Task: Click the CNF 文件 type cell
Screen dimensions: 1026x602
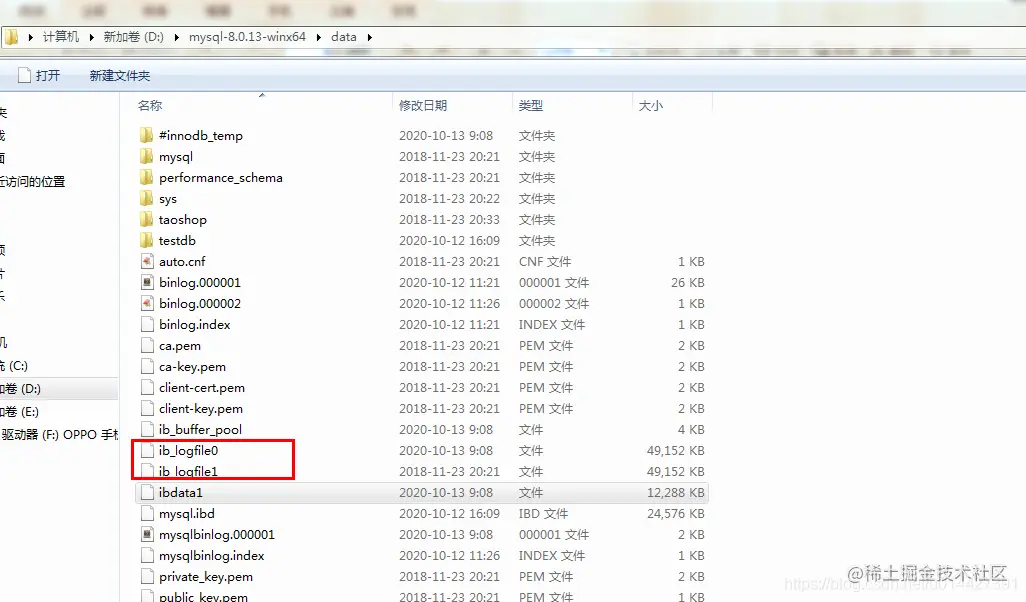Action: point(544,261)
